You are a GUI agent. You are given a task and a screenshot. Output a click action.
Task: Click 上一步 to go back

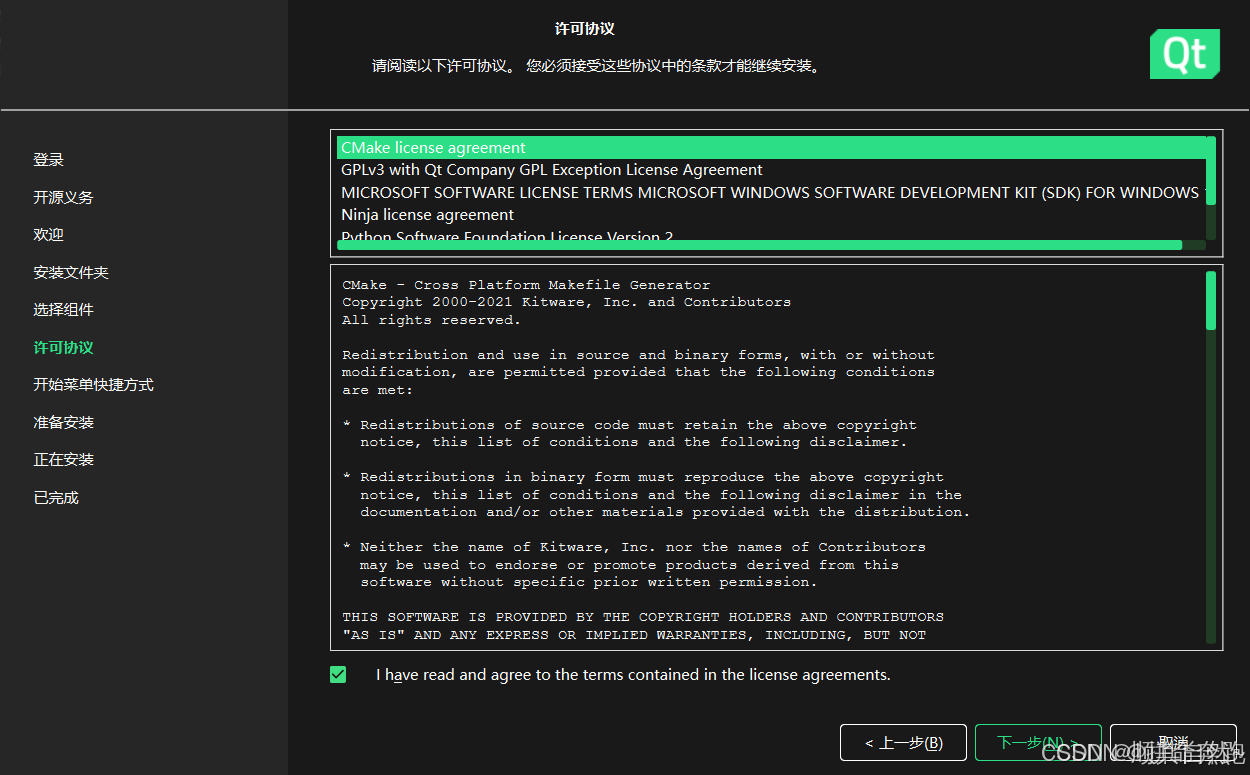903,742
